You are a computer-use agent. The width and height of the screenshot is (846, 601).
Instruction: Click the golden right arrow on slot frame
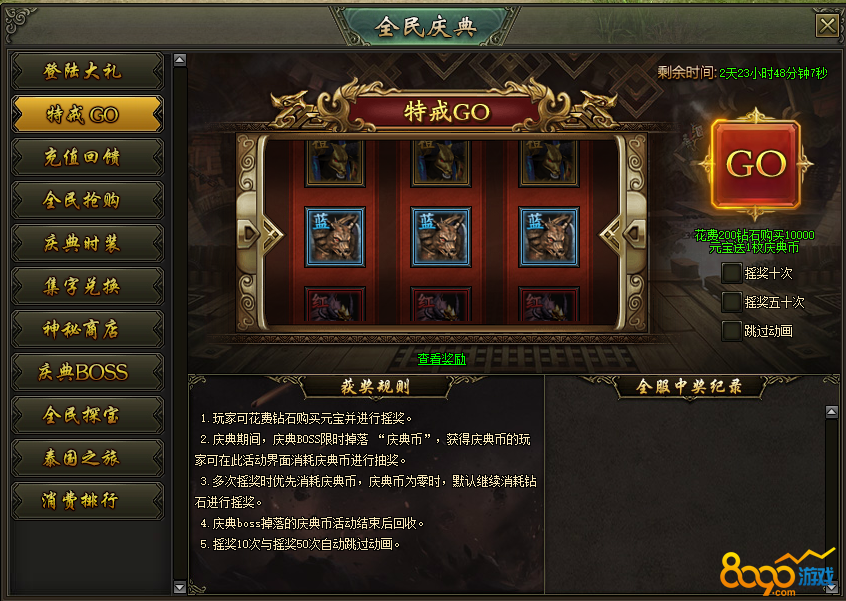tap(620, 234)
